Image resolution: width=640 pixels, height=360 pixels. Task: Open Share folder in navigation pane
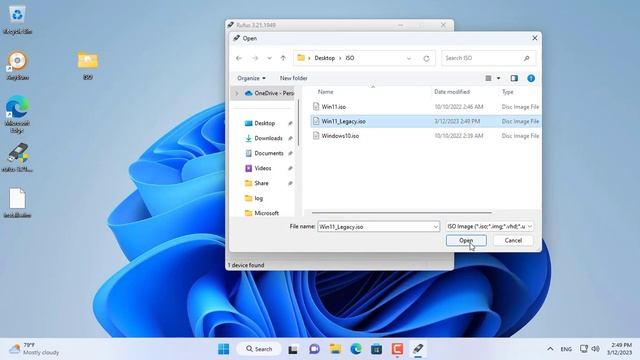(x=261, y=183)
